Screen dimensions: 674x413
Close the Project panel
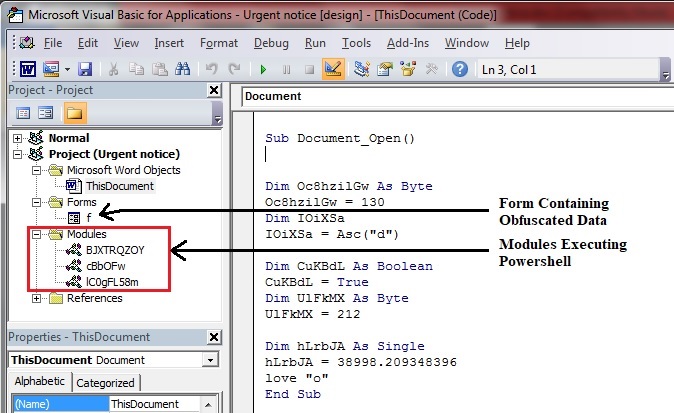click(213, 90)
